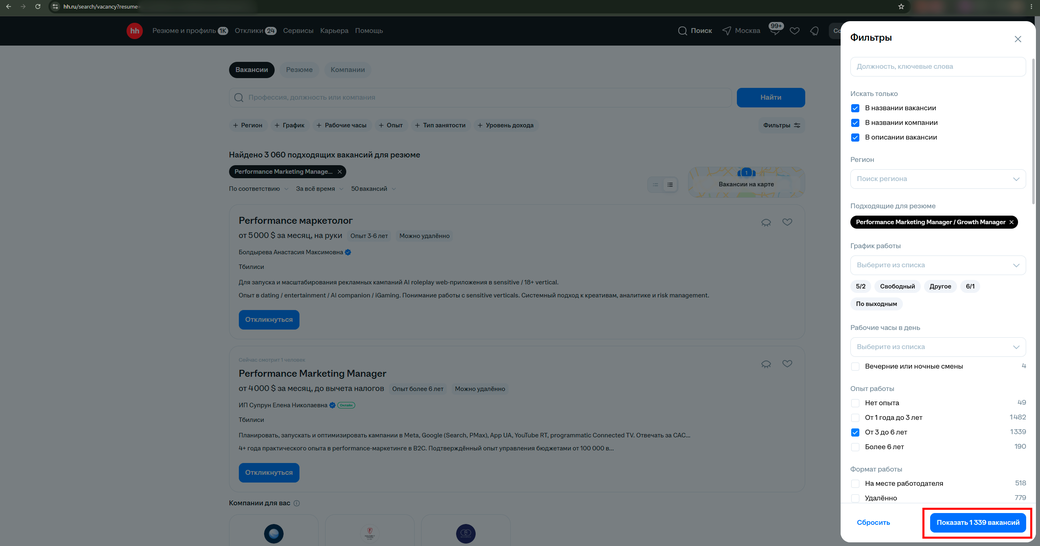
Task: Open the Карьера menu item
Action: click(334, 31)
